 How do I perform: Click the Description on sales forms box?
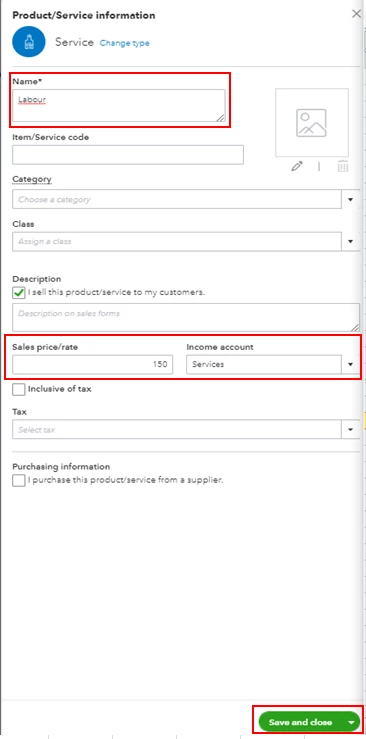[x=186, y=317]
